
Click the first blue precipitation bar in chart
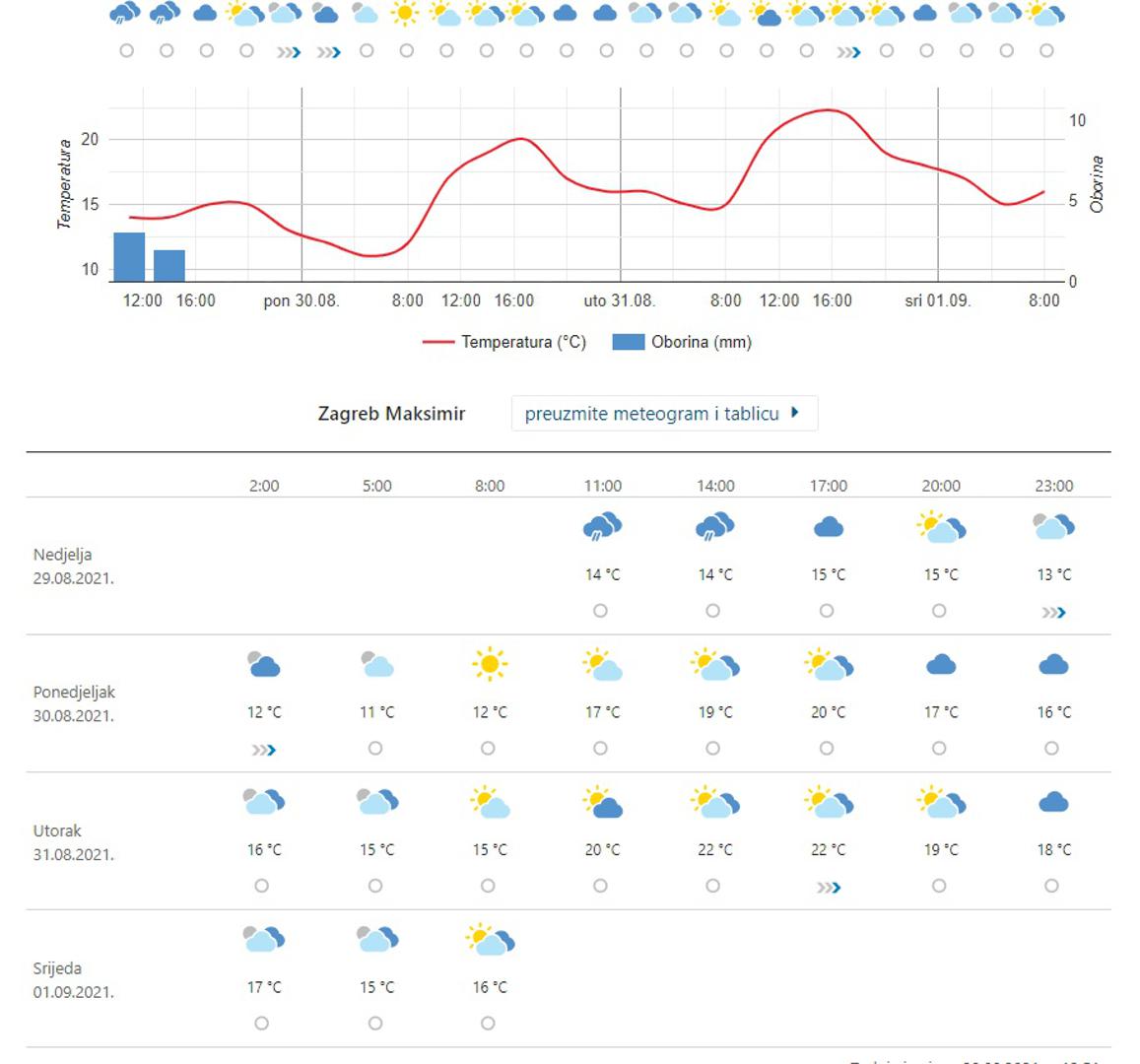click(x=129, y=257)
